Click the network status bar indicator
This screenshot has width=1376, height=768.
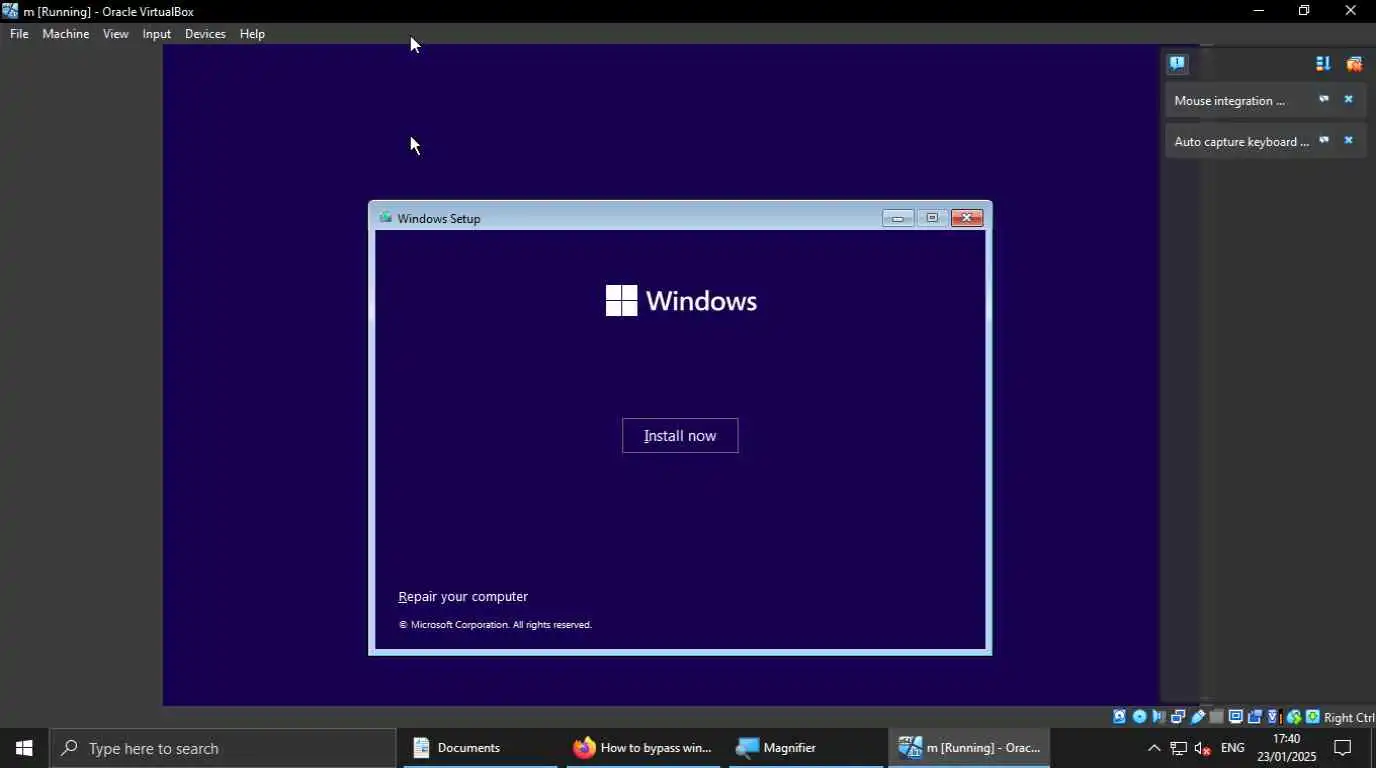click(1177, 717)
